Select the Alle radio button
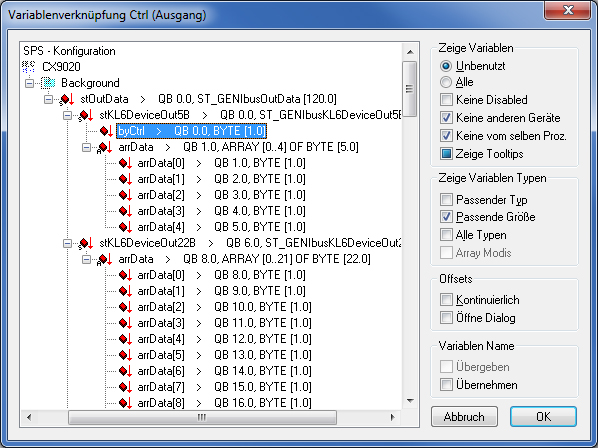This screenshot has width=598, height=448. 445,82
